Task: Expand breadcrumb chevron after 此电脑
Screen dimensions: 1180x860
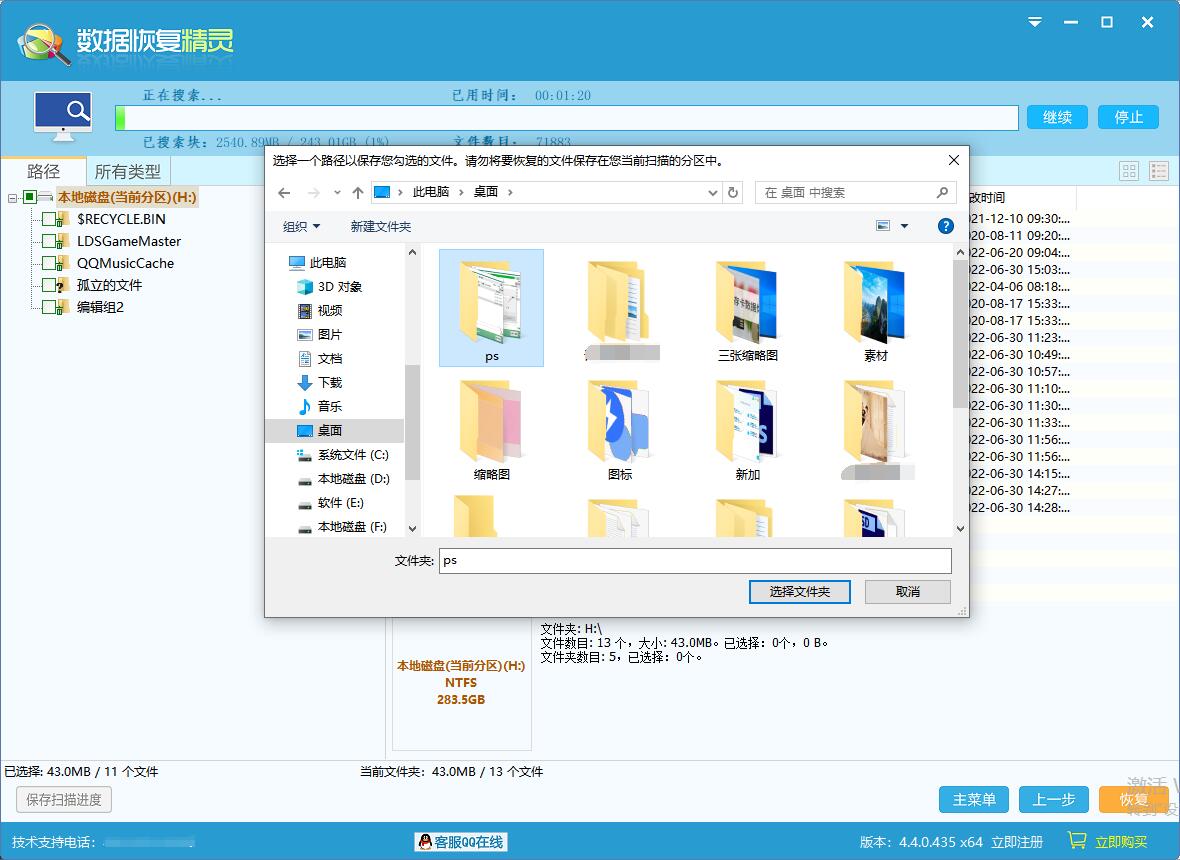Action: pos(461,193)
